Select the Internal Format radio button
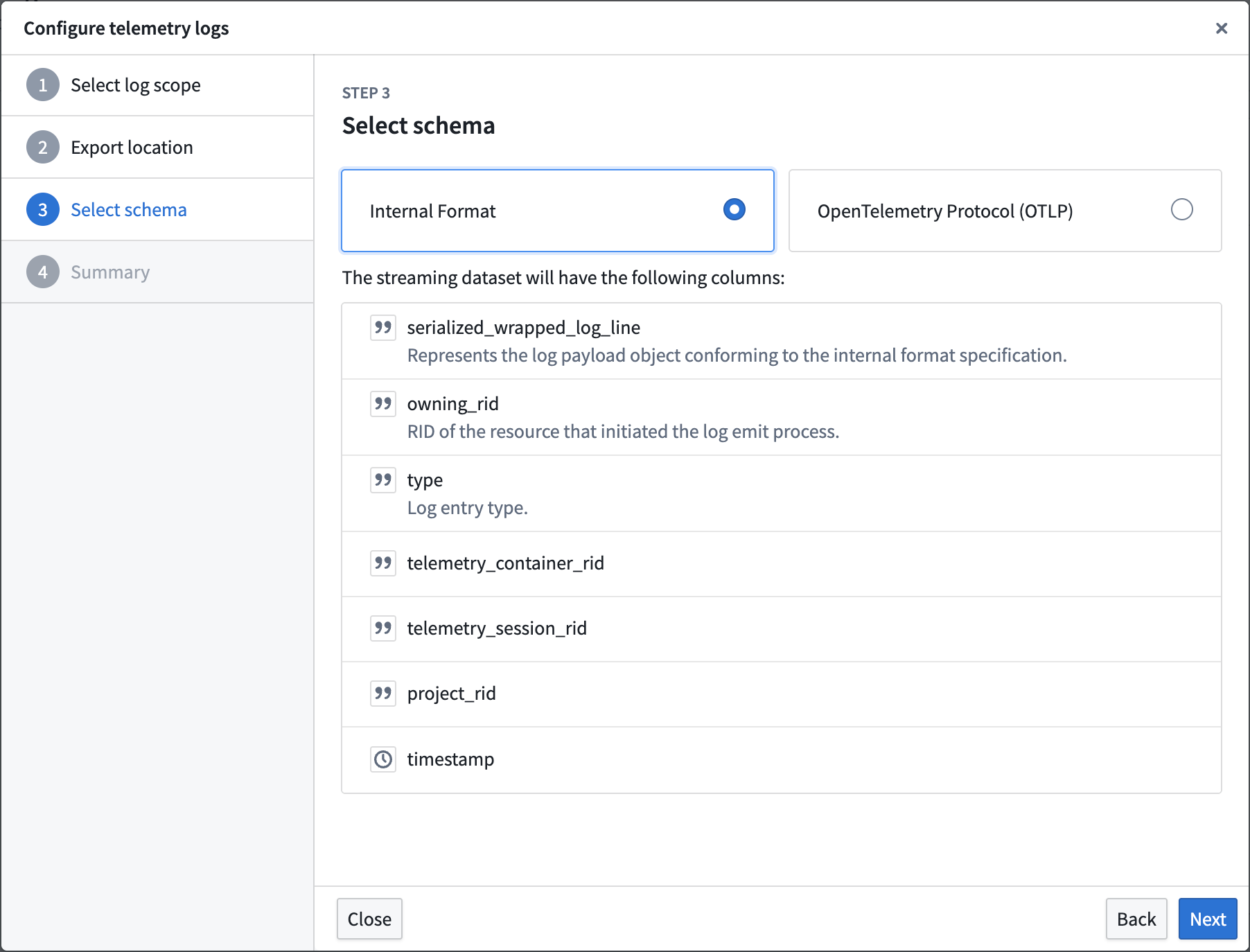The image size is (1250, 952). [734, 209]
